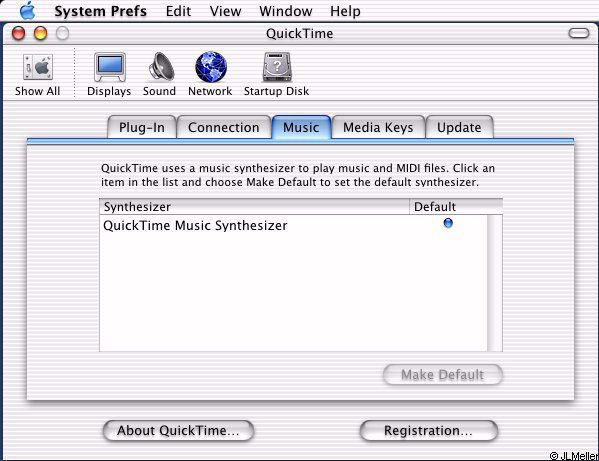Open the View menu
This screenshot has width=599, height=461.
pos(225,11)
